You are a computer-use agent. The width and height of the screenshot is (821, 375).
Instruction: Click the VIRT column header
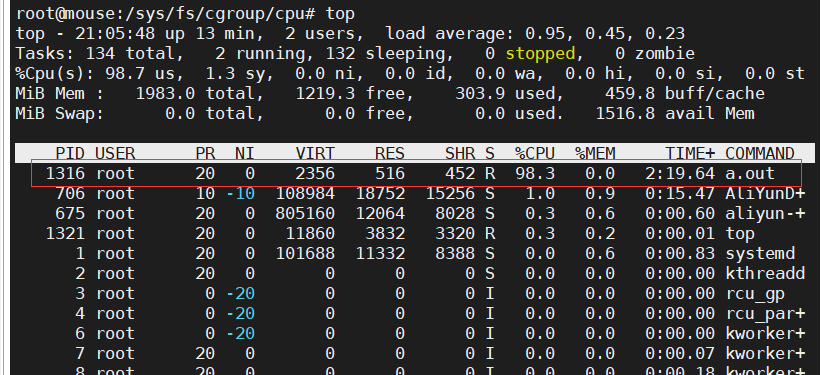(315, 153)
